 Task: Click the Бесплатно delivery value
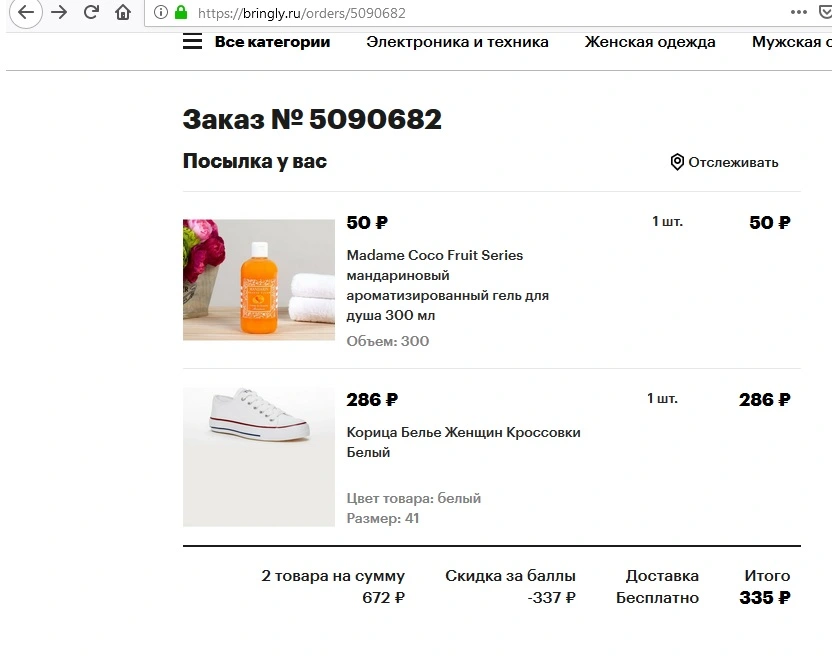pos(657,598)
